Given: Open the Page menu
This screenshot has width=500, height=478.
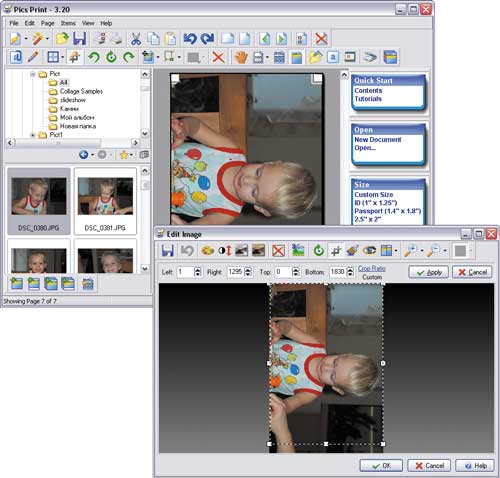Looking at the screenshot, I should point(48,23).
